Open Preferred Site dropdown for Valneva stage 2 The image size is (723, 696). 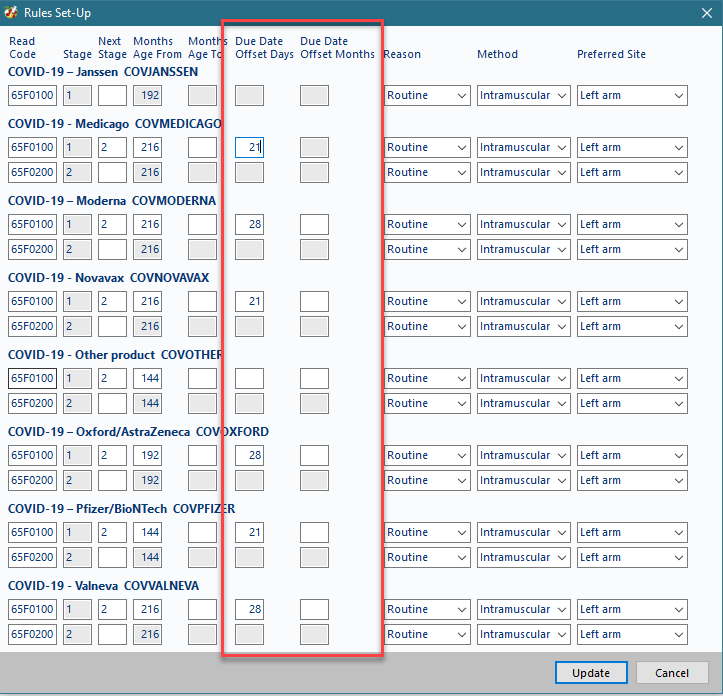point(632,635)
